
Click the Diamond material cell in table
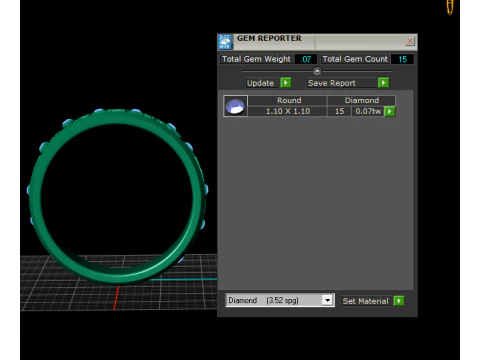coord(362,101)
